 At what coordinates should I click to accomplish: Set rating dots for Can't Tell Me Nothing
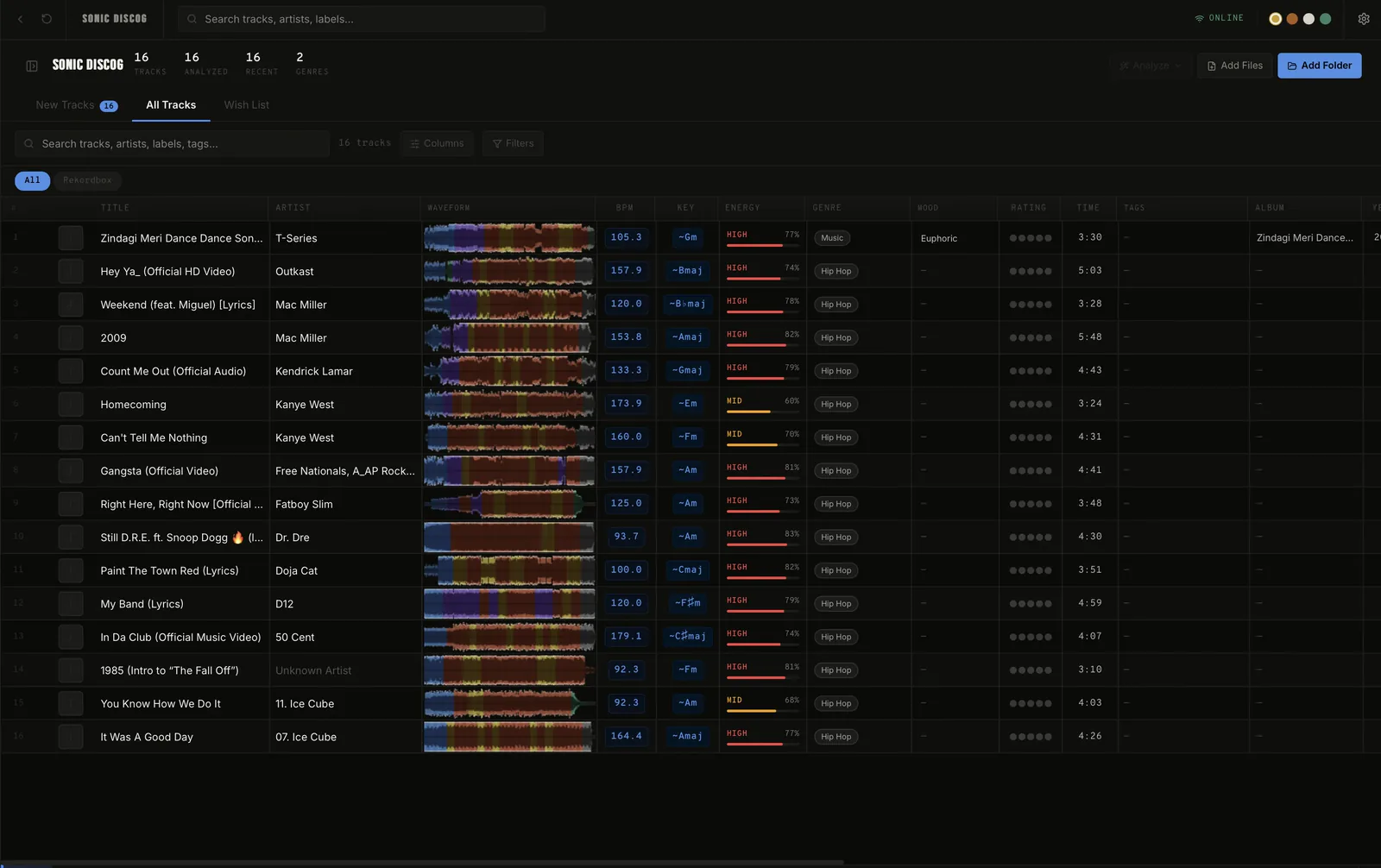coord(1031,437)
